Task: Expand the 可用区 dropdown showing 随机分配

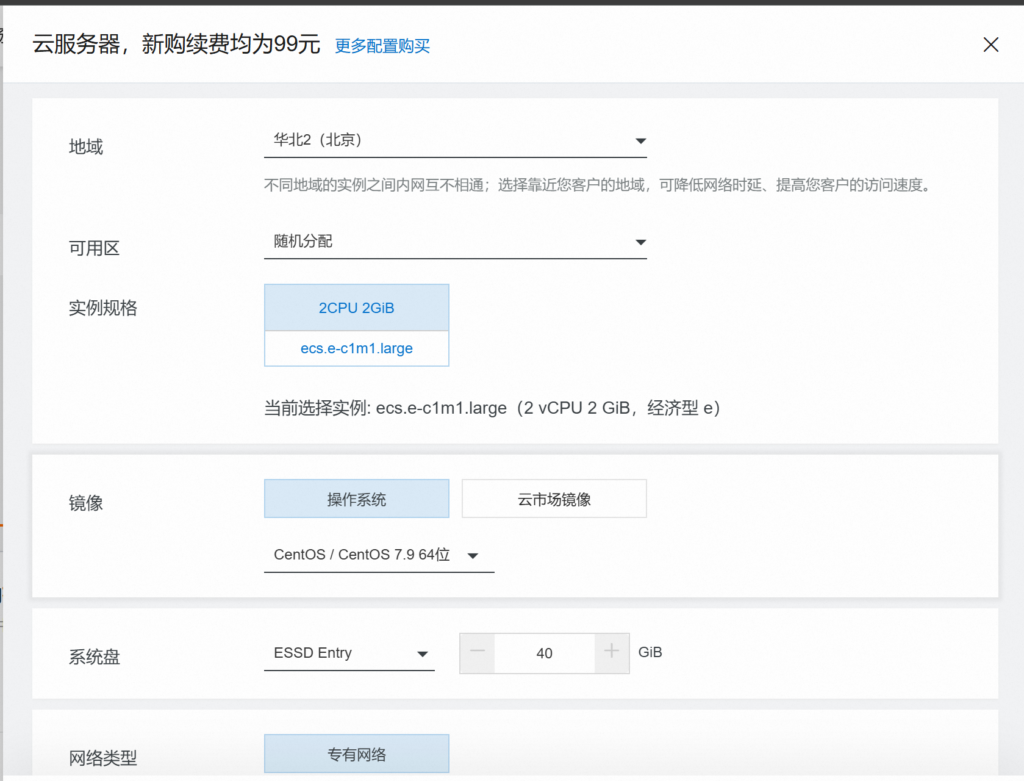Action: coord(454,242)
